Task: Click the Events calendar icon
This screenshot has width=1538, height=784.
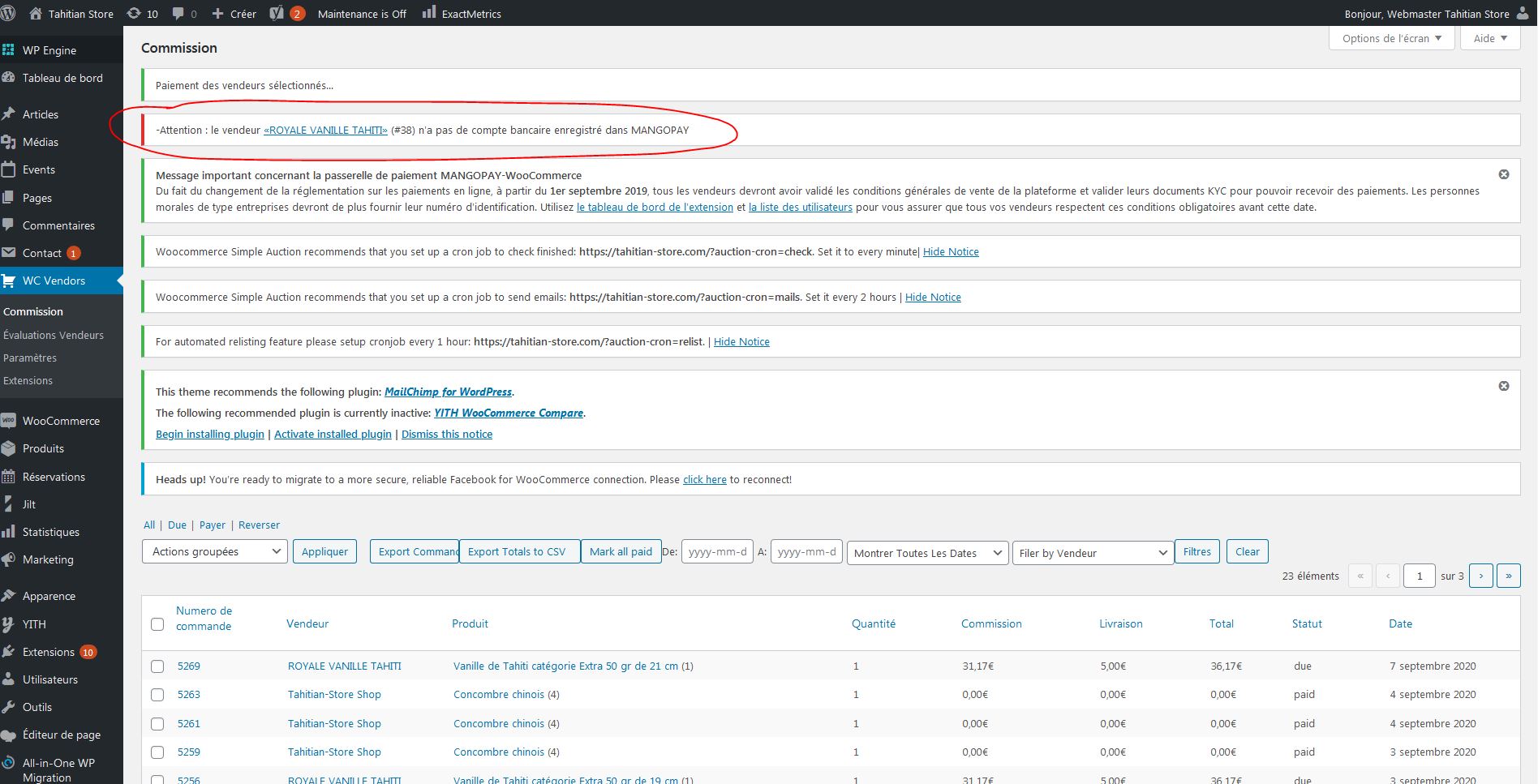Action: click(8, 169)
